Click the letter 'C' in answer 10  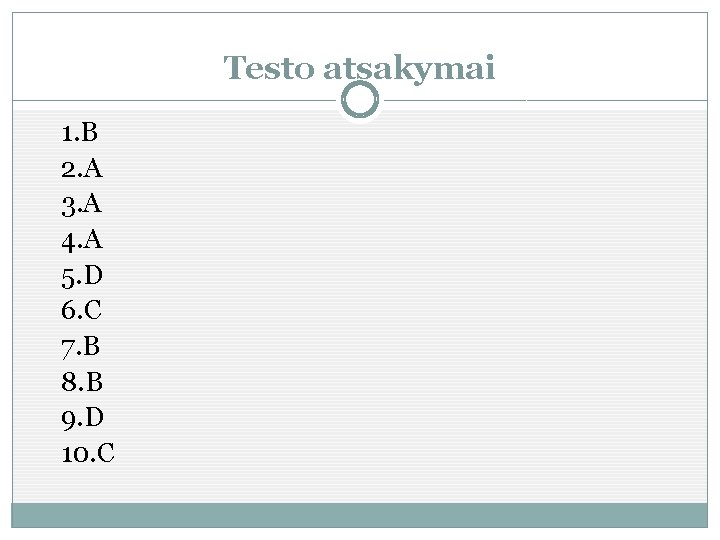106,453
